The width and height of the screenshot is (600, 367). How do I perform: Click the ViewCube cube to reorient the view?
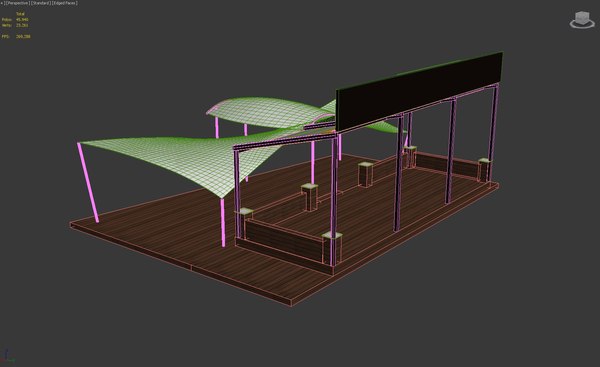[582, 18]
